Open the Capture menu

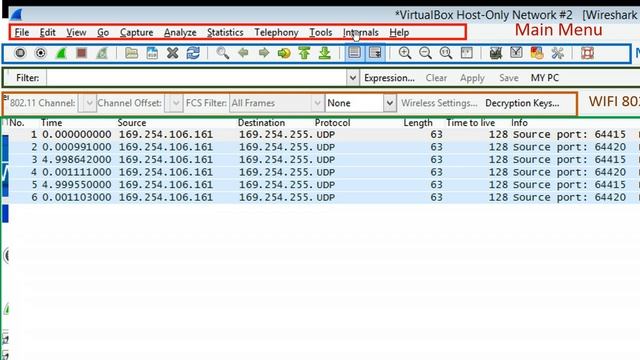pos(136,32)
